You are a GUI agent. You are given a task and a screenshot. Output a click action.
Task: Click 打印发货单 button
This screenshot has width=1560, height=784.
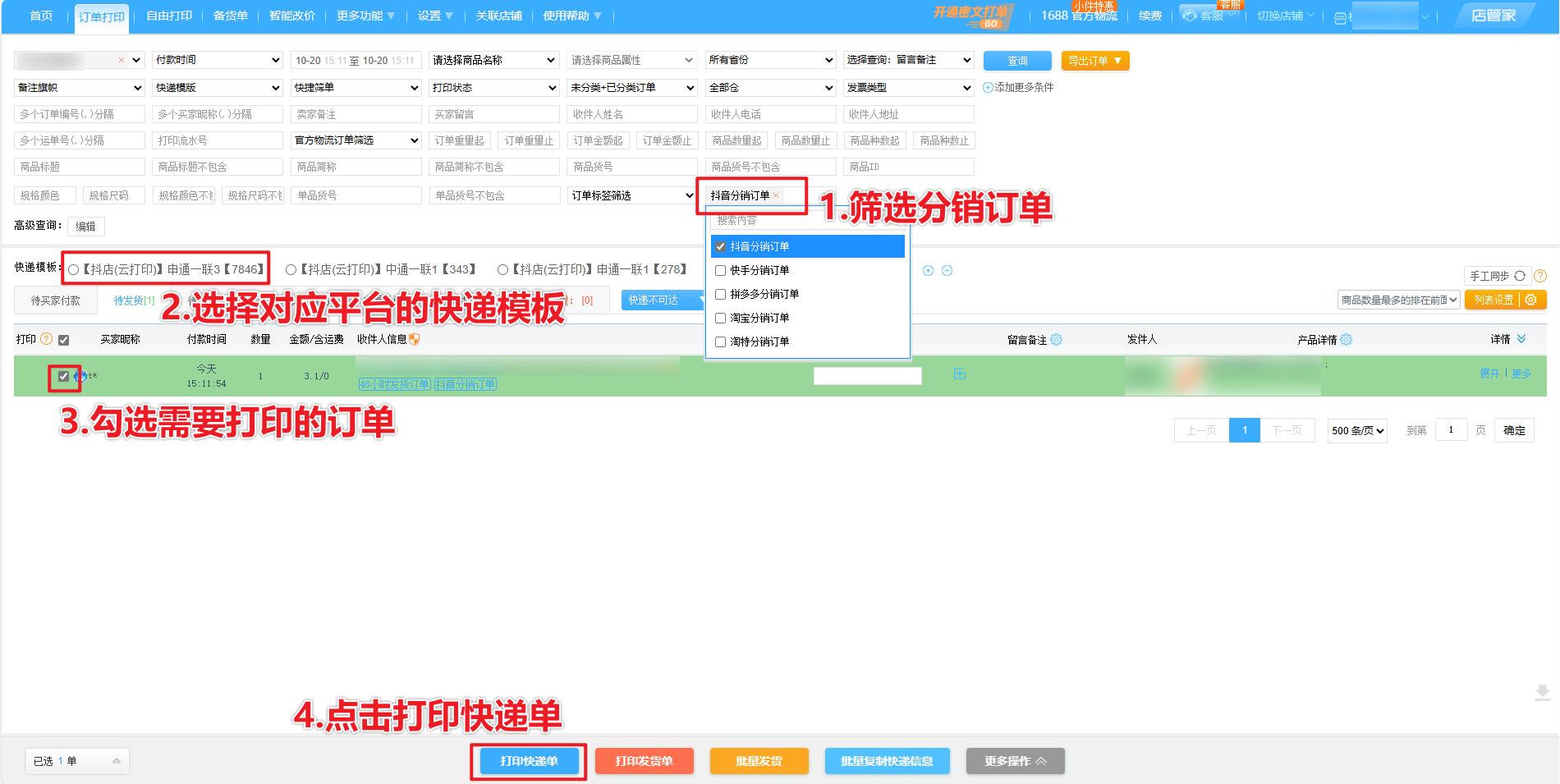pos(644,761)
